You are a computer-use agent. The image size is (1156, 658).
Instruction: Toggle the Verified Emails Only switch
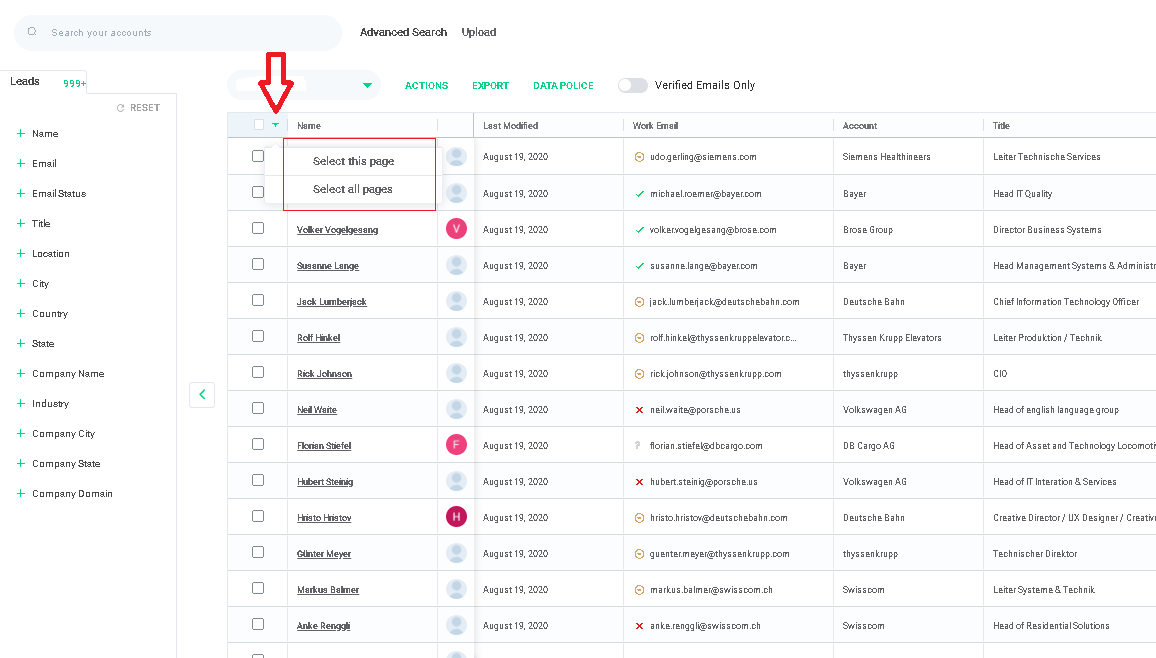632,85
